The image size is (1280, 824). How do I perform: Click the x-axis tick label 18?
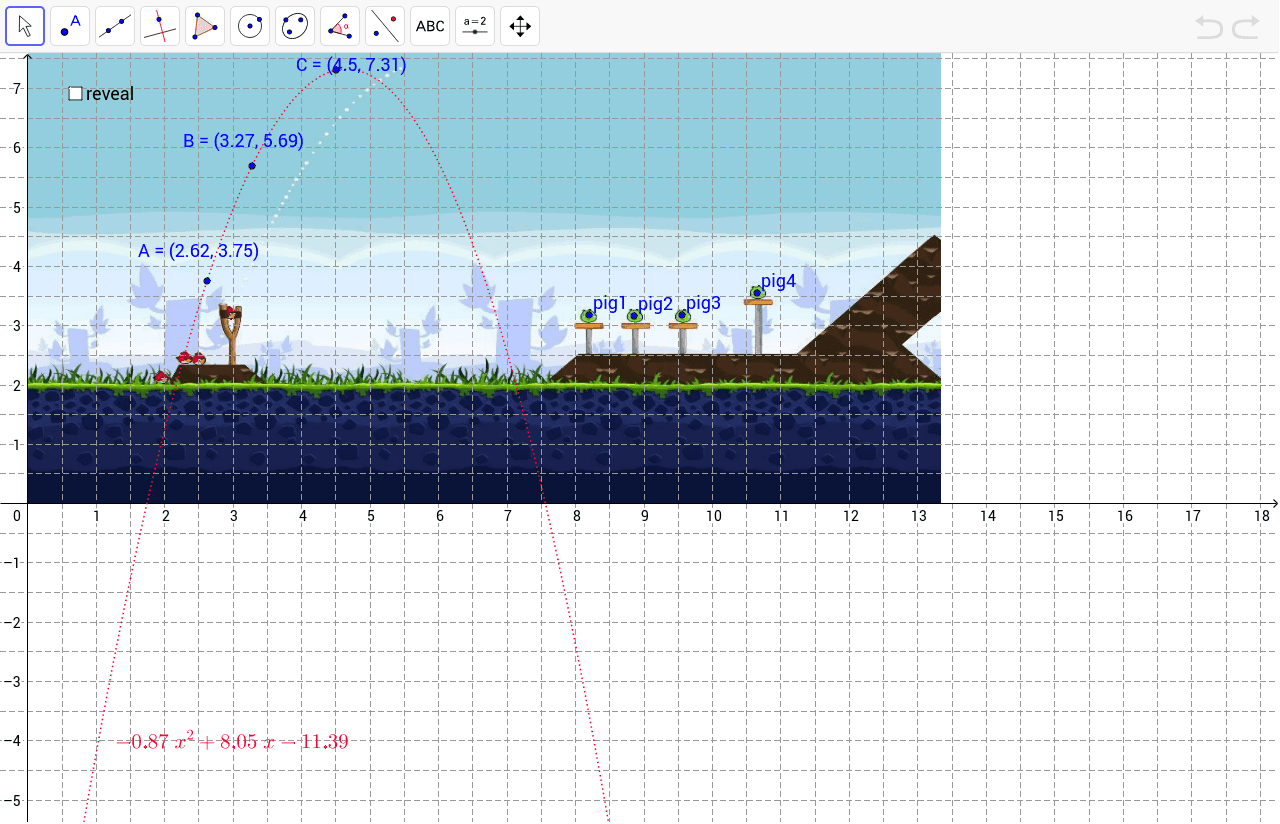[1261, 516]
